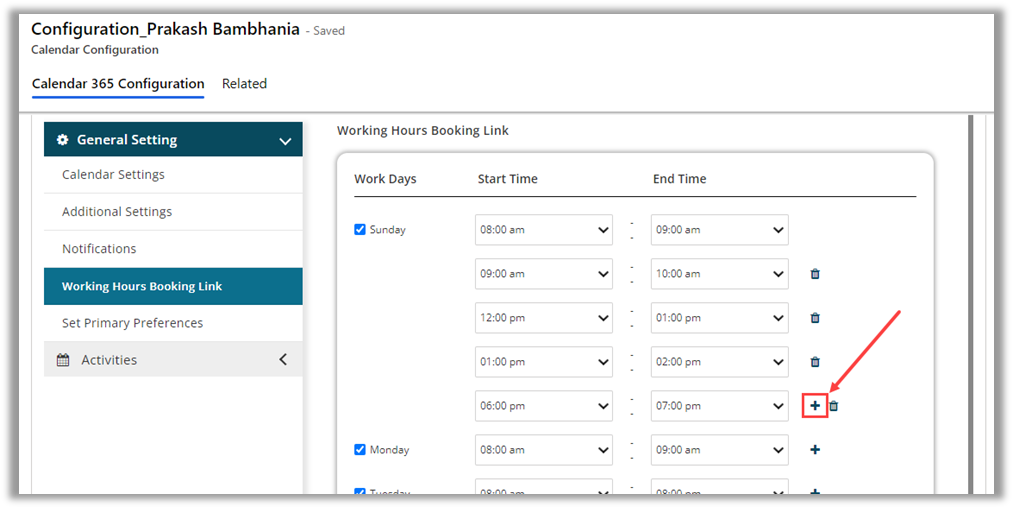Screen dimensions: 1014x509
Task: Click the vertical scrollbar on the right
Action: tap(972, 300)
